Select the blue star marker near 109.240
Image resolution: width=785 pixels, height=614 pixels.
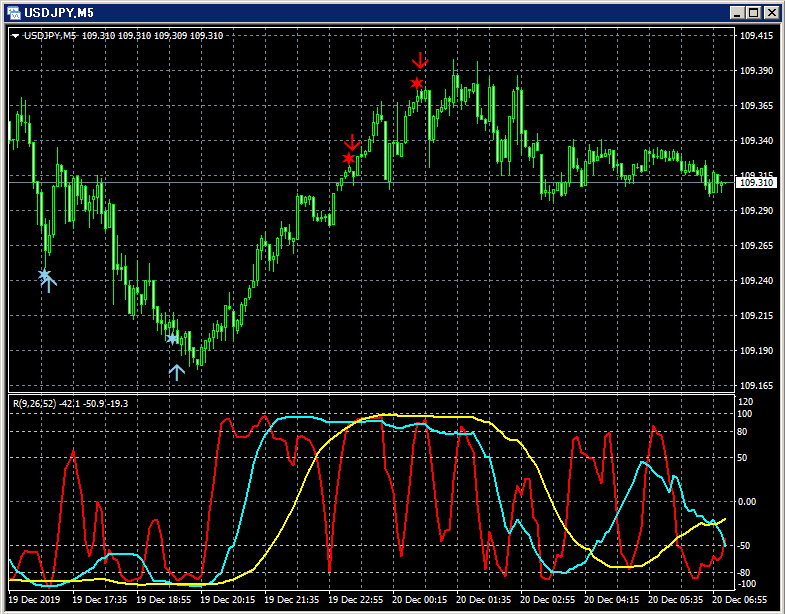coord(45,274)
